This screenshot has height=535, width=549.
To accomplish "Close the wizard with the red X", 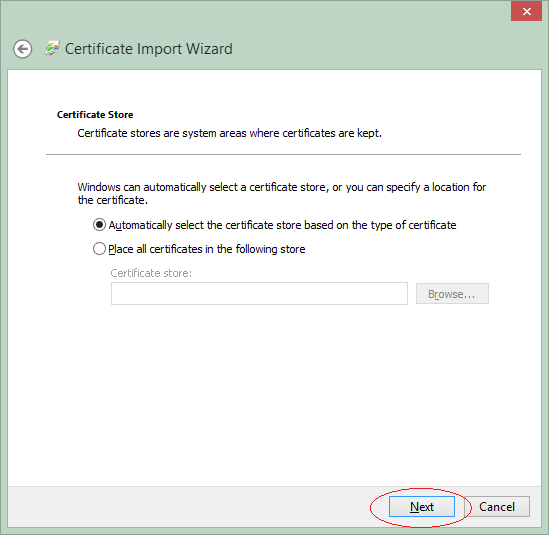I will [526, 12].
